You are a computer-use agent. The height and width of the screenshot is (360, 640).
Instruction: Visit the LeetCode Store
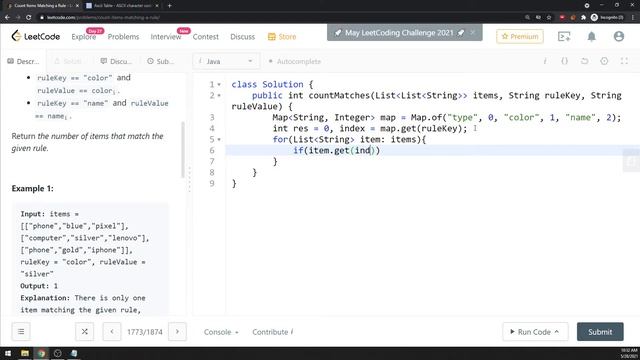coord(282,37)
